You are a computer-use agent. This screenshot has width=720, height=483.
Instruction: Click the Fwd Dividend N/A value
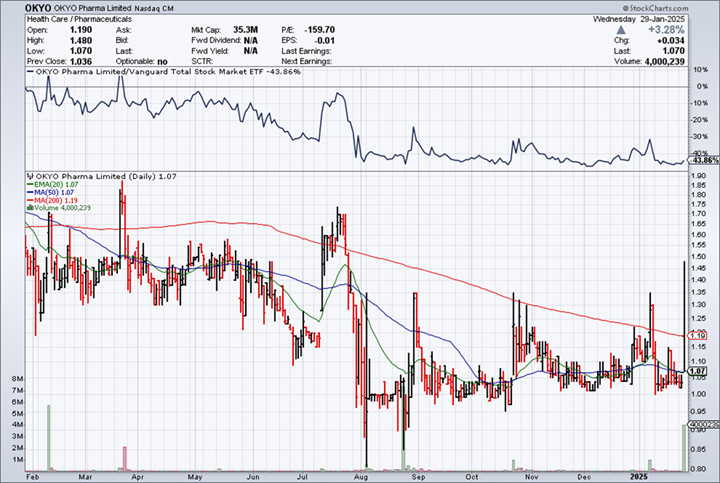coord(250,40)
